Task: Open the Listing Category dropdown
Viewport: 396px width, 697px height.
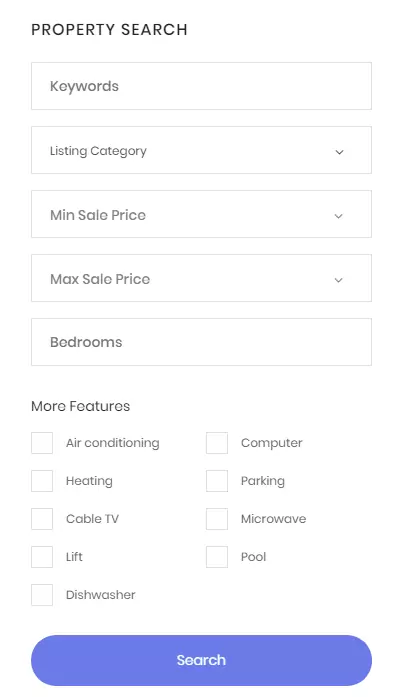Action: coord(201,150)
